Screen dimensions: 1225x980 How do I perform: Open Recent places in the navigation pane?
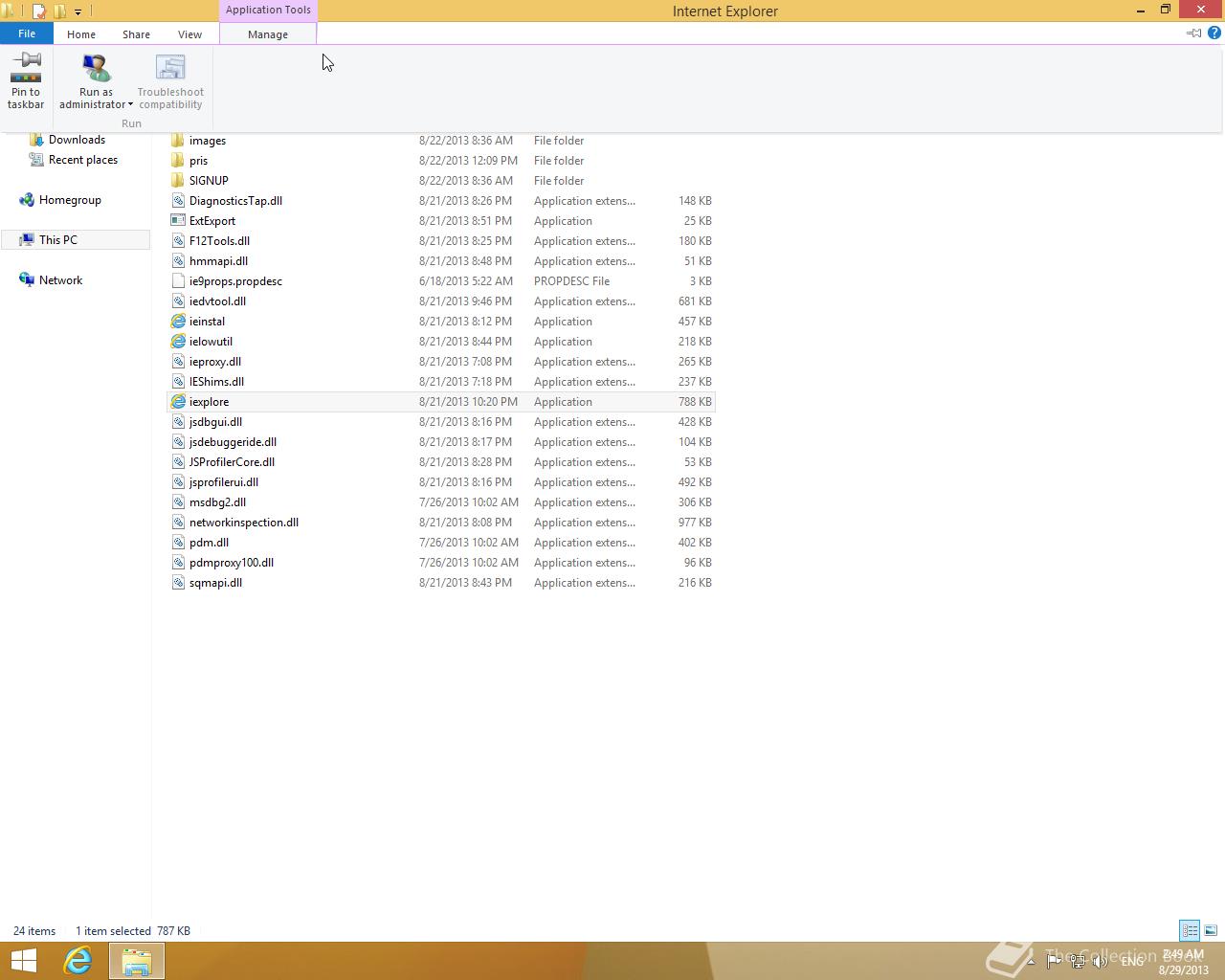pyautogui.click(x=83, y=160)
